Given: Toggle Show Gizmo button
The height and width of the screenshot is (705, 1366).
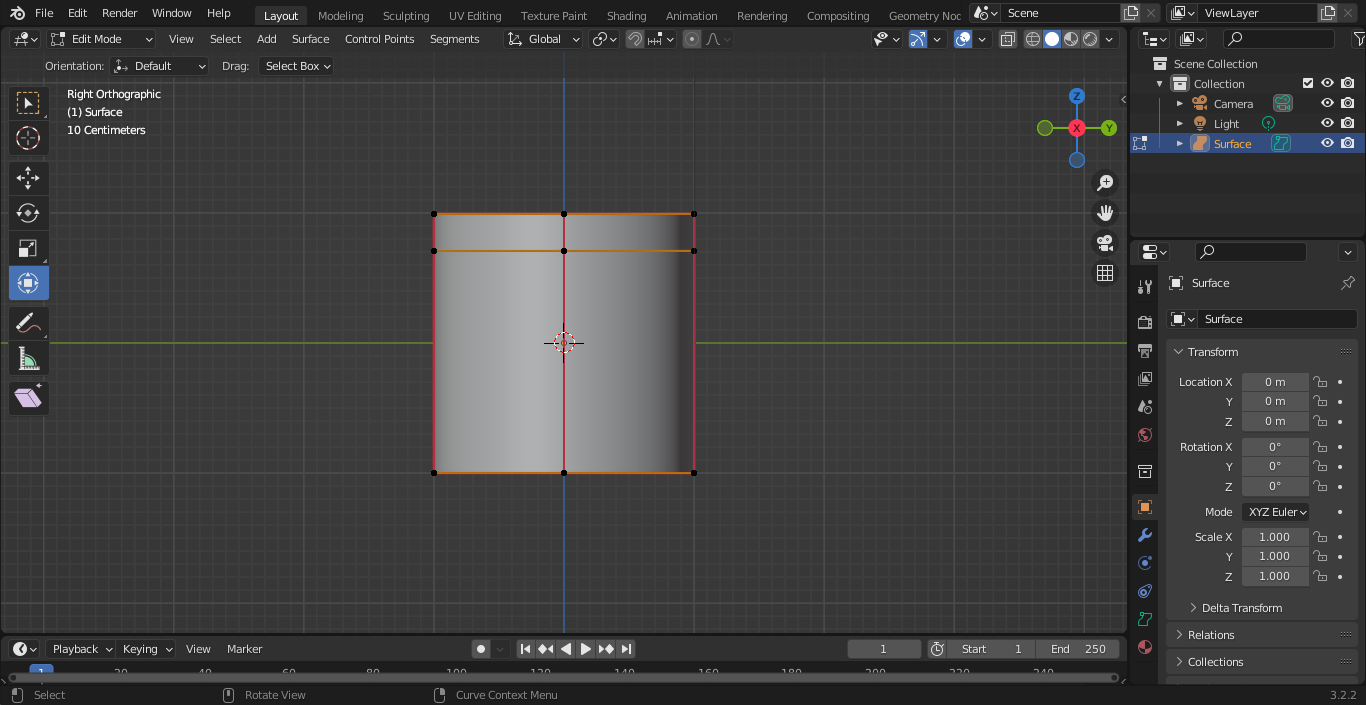Looking at the screenshot, I should tap(918, 39).
